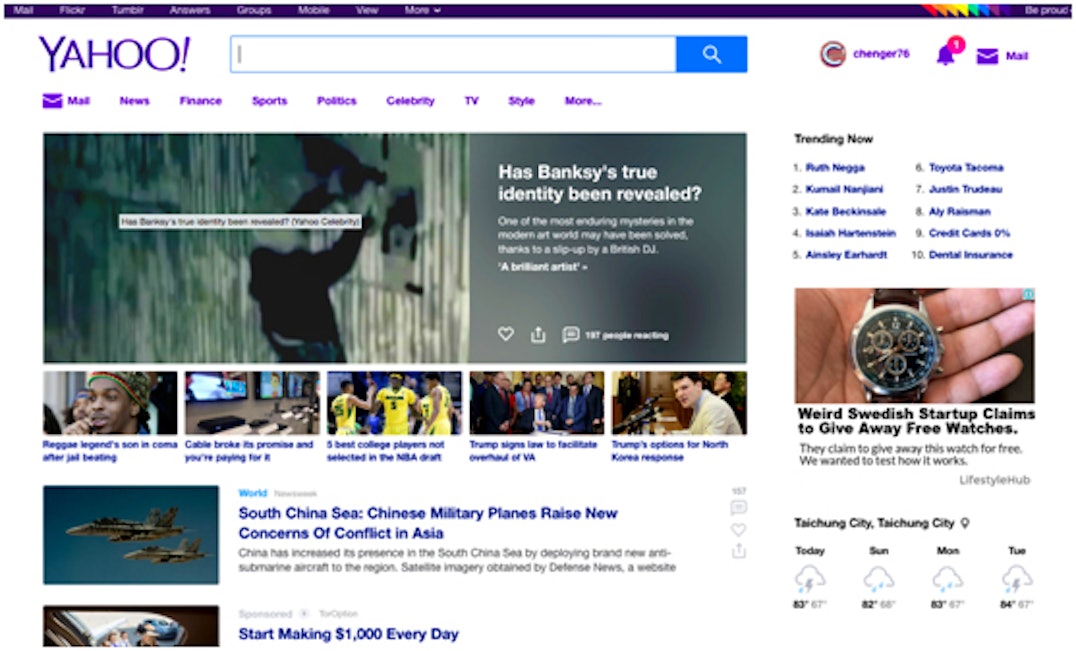Click the sponsored info icon near TorOption
This screenshot has height=651, width=1076.
coord(304,613)
